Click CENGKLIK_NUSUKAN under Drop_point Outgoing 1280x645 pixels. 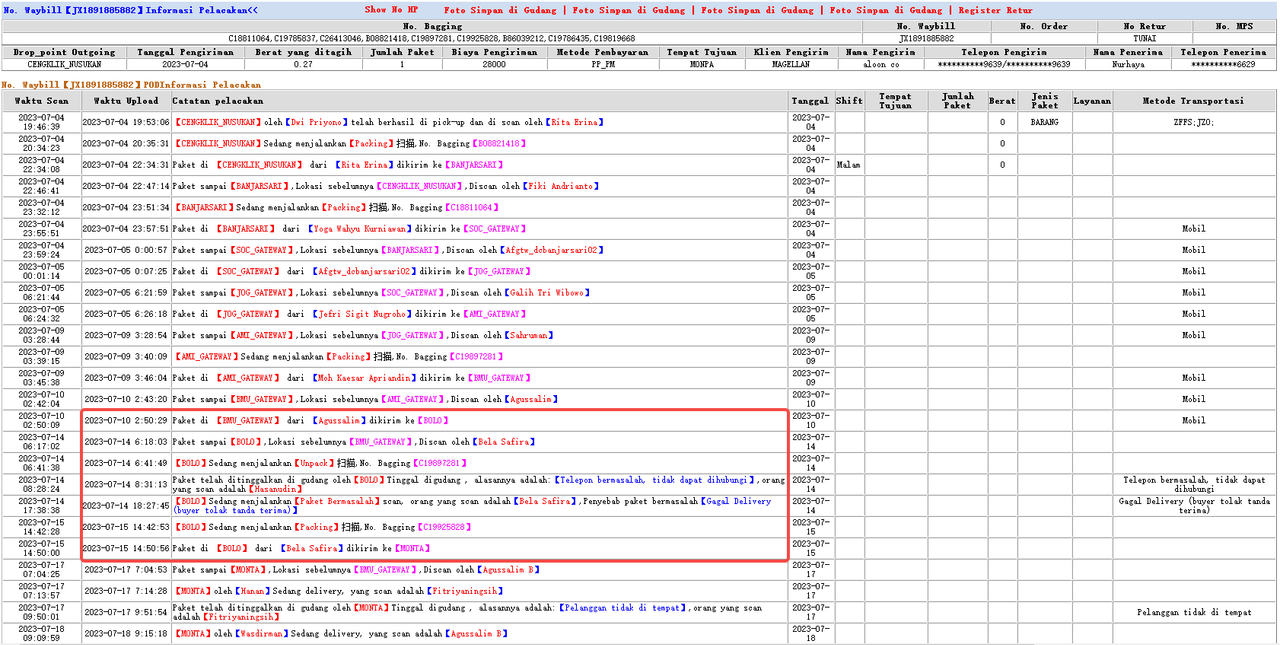pyautogui.click(x=64, y=64)
